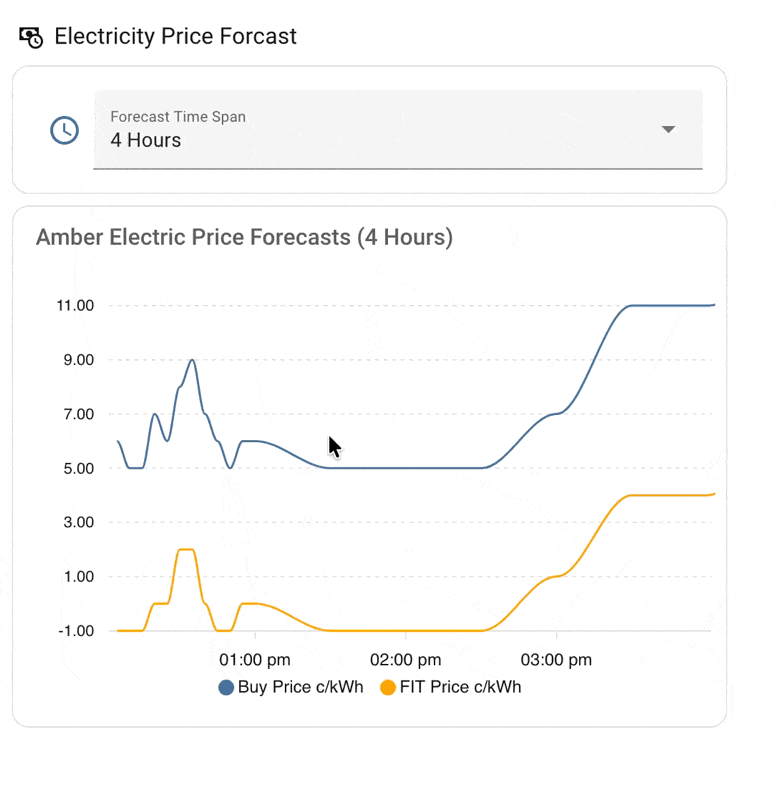Click the 02:00 pm axis label
The height and width of the screenshot is (800, 776).
[405, 659]
